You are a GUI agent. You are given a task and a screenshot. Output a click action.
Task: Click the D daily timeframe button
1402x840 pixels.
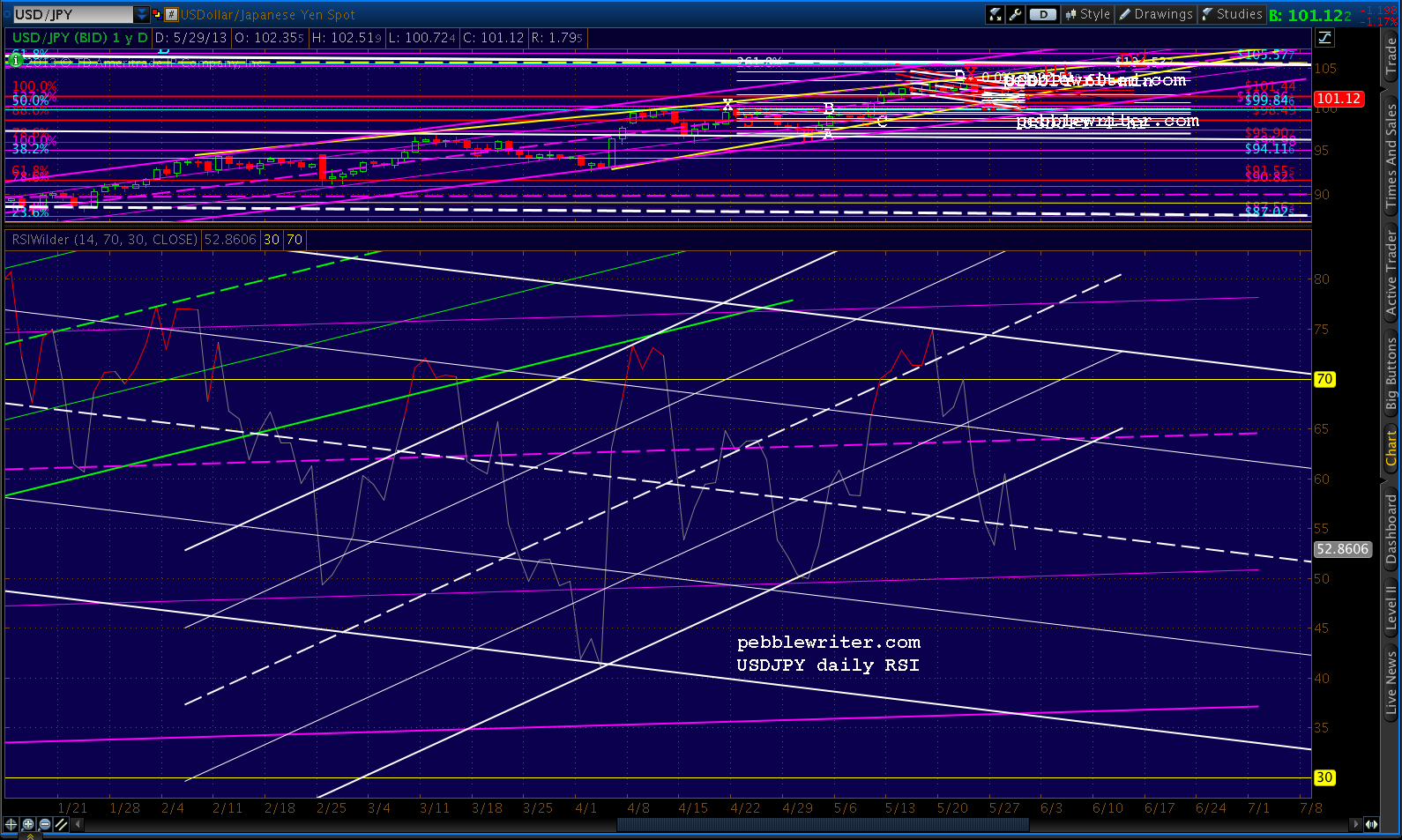coord(1043,14)
